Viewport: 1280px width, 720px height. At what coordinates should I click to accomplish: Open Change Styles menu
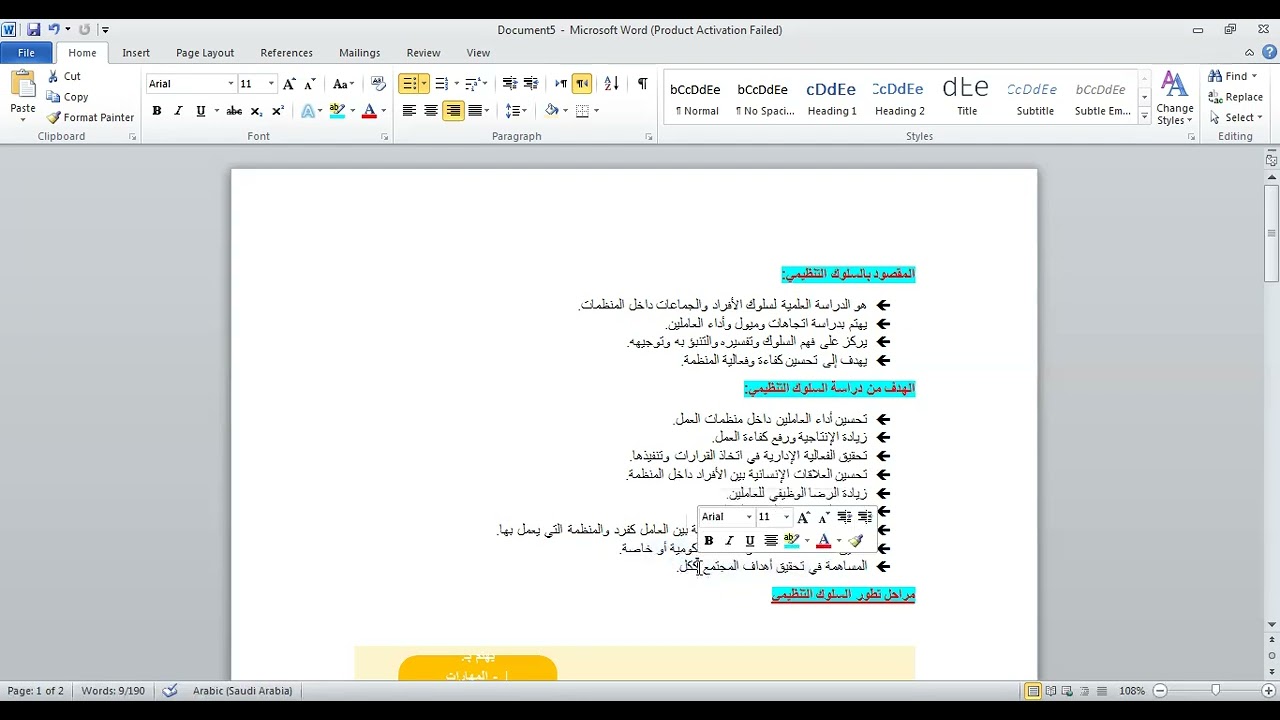coord(1175,98)
